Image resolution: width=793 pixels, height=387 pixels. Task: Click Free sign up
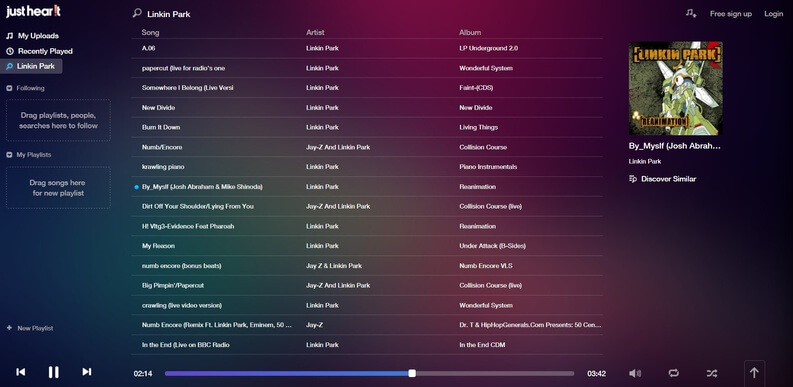coord(730,14)
